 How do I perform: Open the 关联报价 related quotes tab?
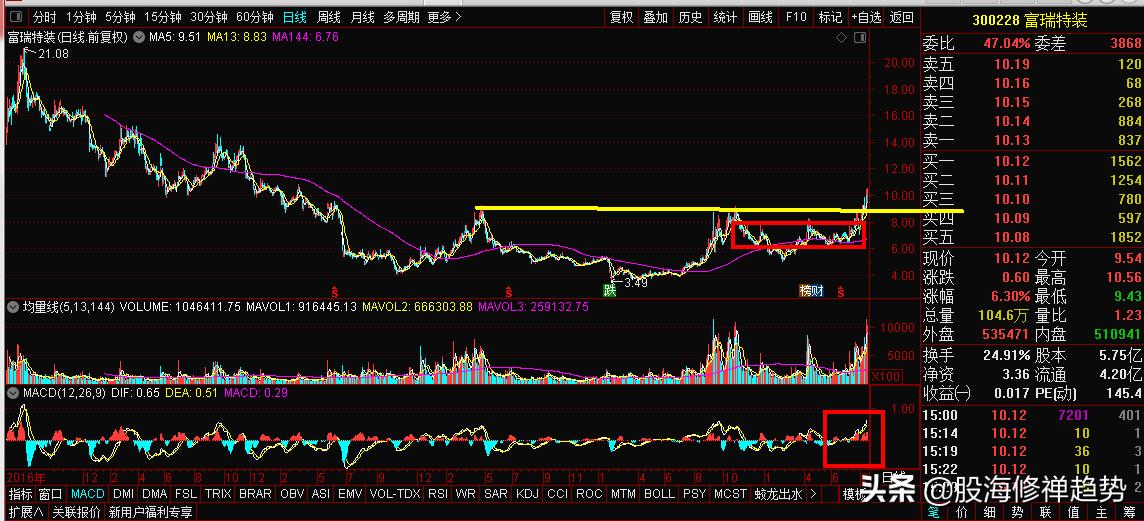(x=77, y=512)
